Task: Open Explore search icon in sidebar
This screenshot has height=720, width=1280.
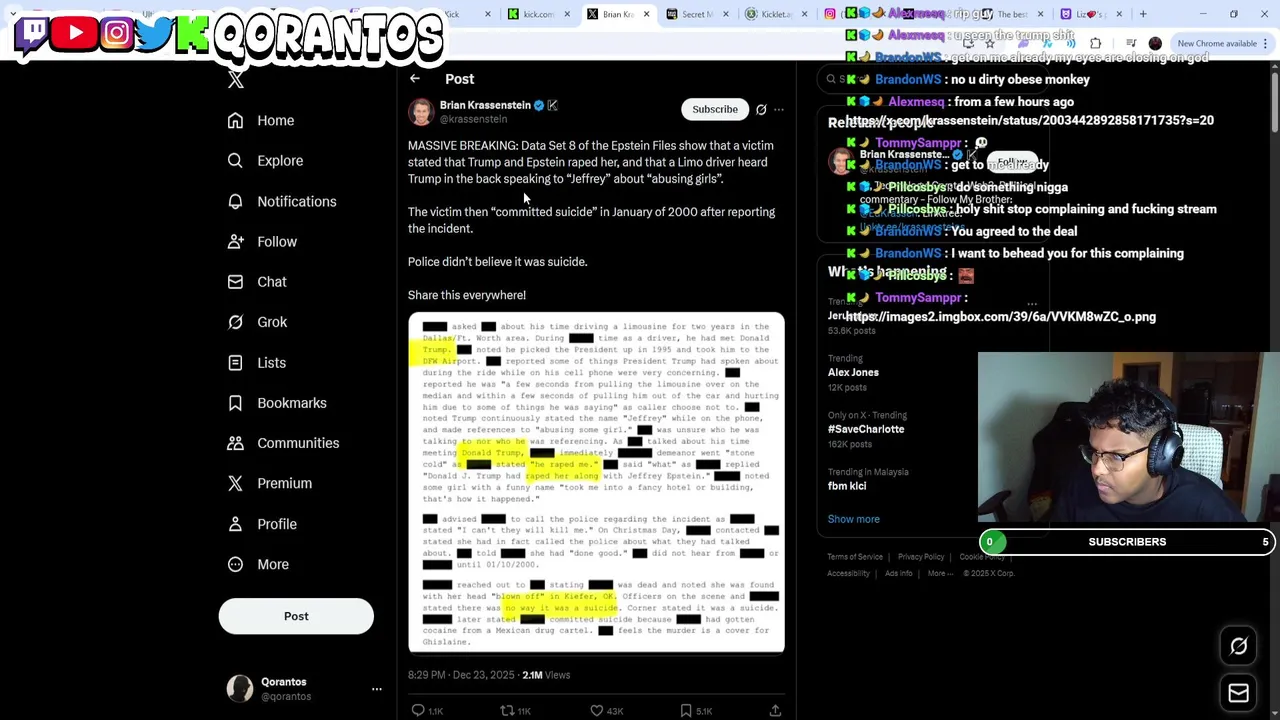Action: click(235, 160)
